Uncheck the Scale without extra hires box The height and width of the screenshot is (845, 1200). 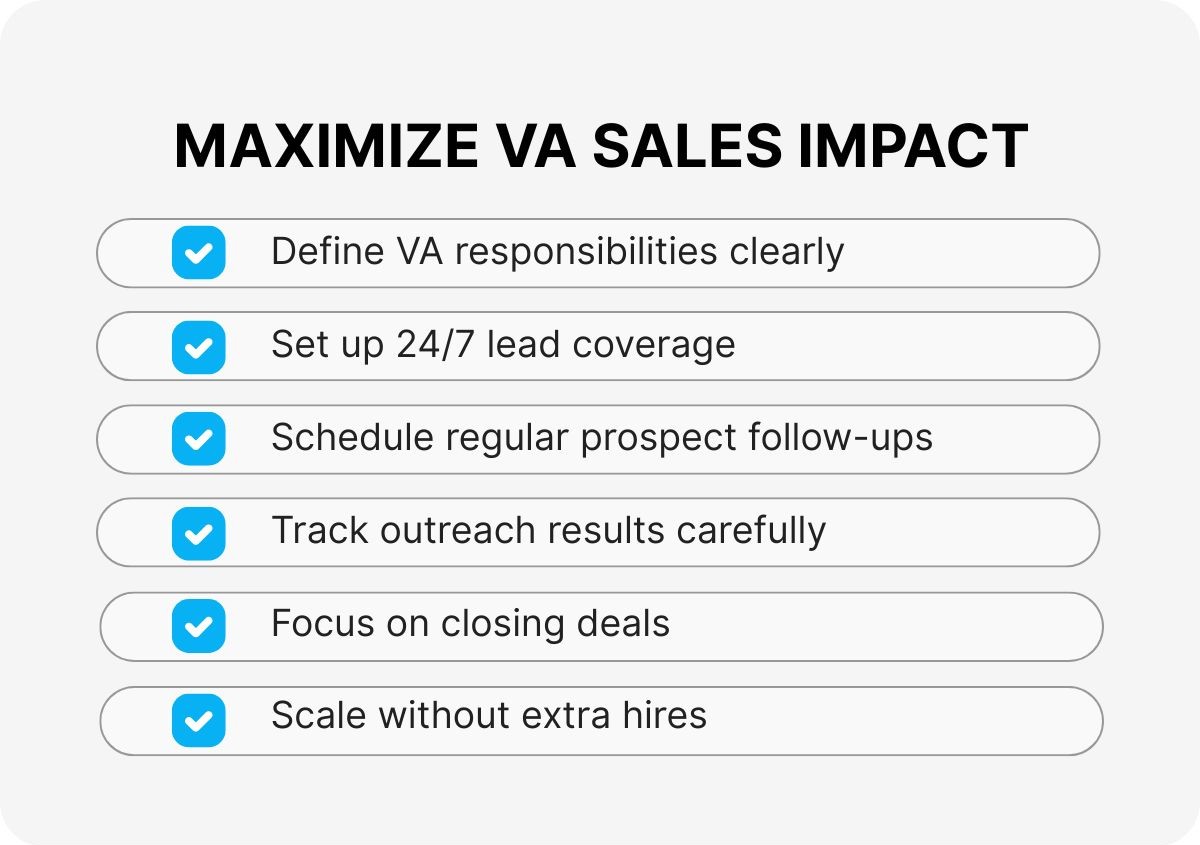[x=198, y=720]
